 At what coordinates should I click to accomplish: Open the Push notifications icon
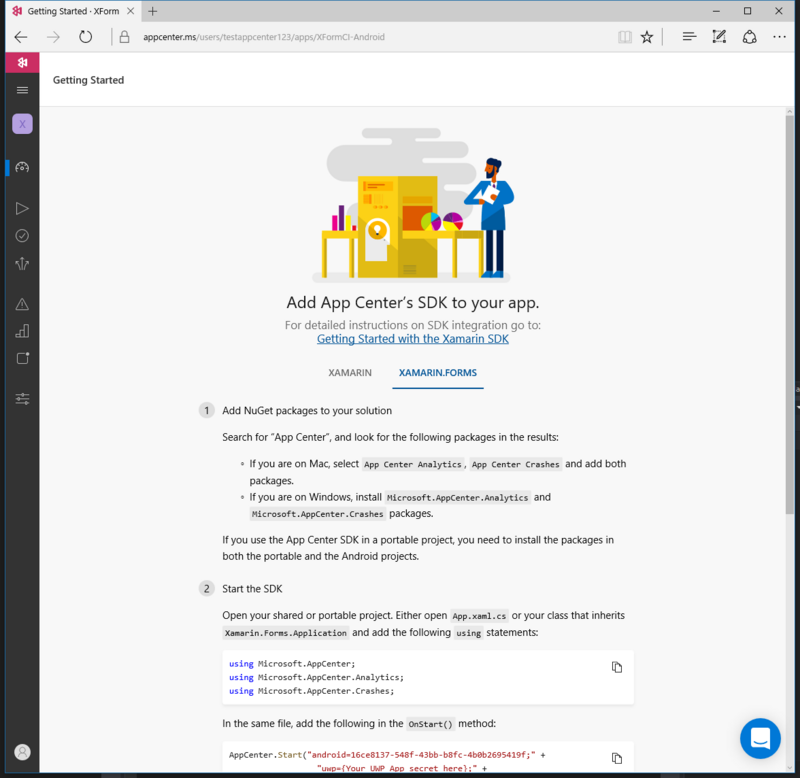point(22,358)
